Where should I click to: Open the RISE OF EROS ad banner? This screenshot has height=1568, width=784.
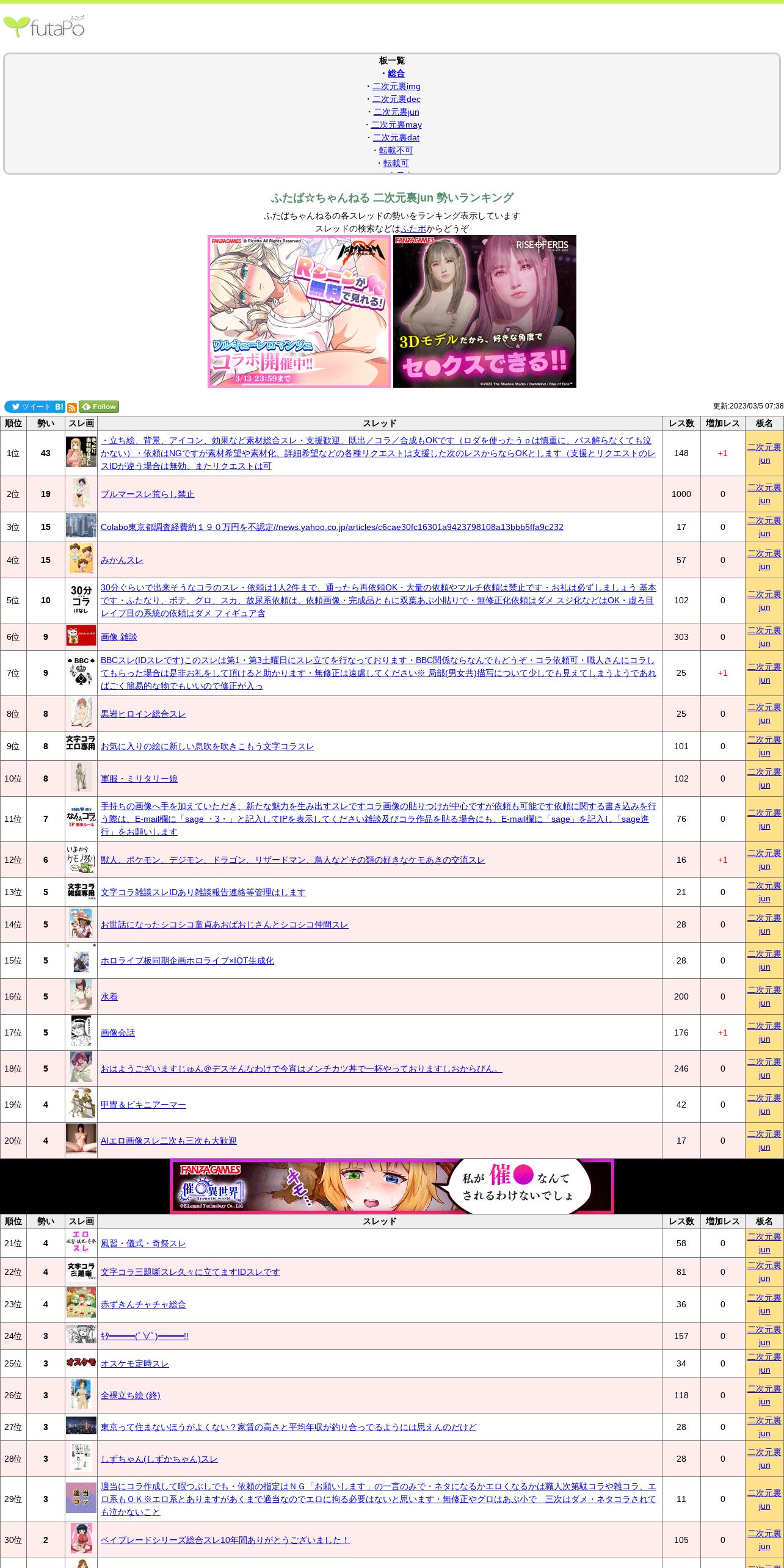[x=485, y=311]
